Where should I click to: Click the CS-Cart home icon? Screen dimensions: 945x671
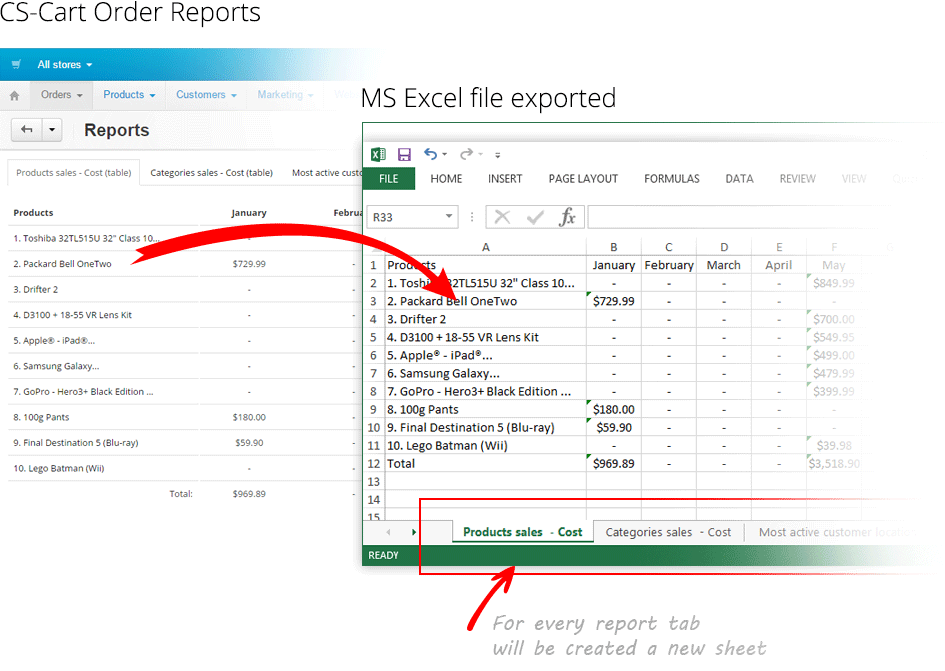(x=14, y=96)
